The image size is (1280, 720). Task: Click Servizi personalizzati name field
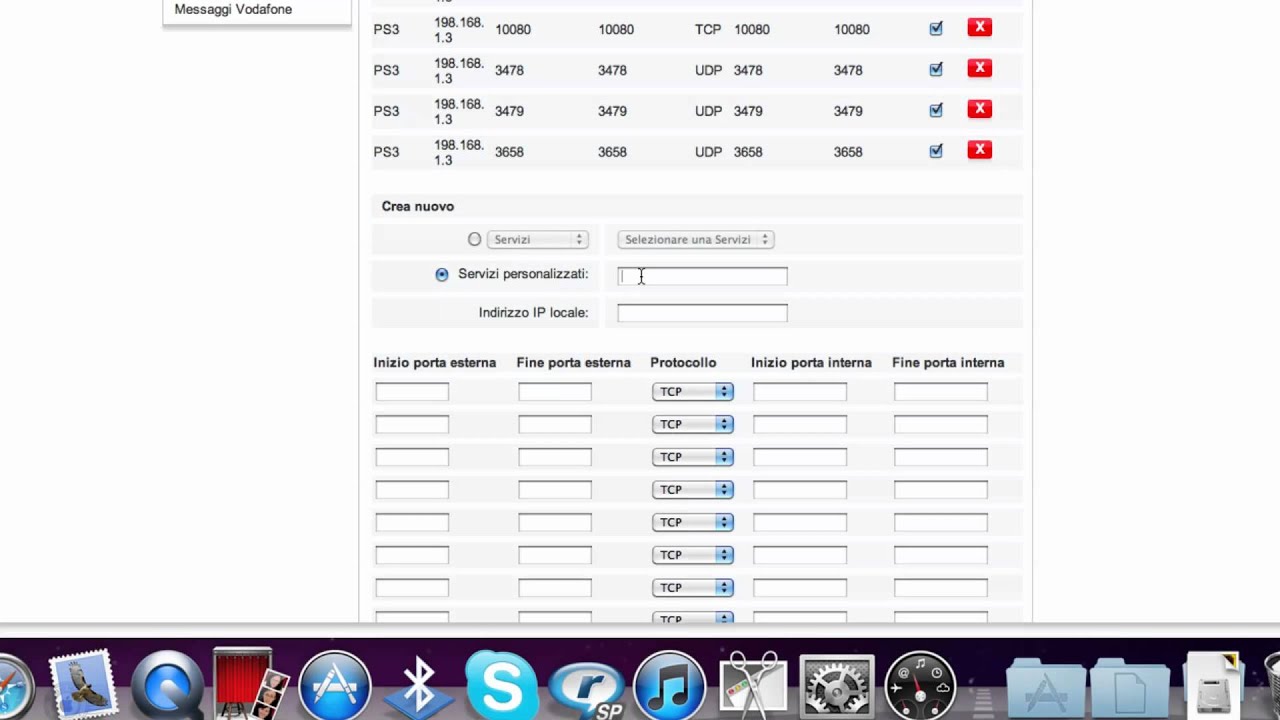702,276
